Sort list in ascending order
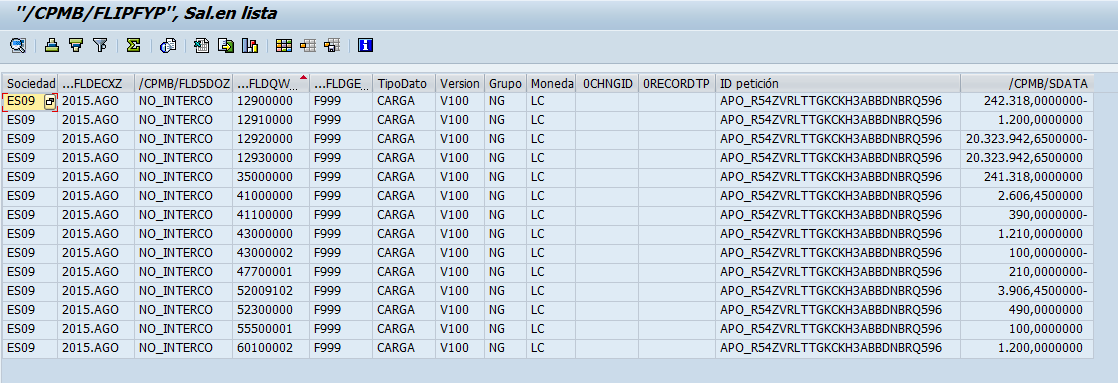The width and height of the screenshot is (1118, 383). (51, 46)
